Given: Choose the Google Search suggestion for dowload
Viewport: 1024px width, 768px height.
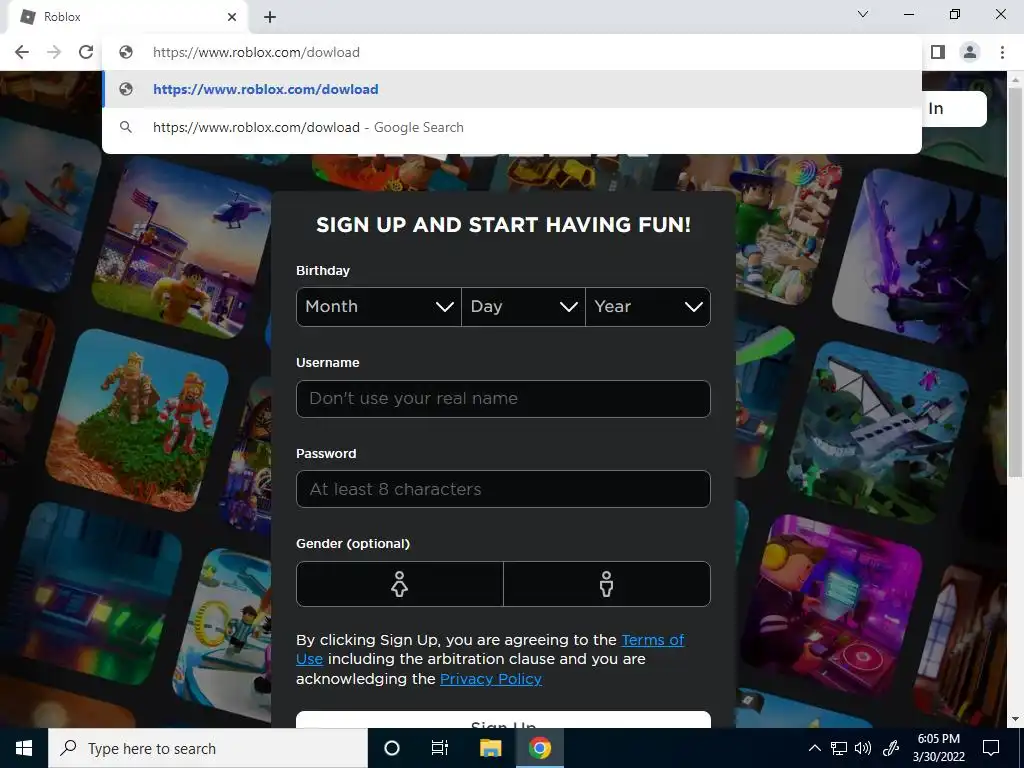Looking at the screenshot, I should tap(512, 127).
